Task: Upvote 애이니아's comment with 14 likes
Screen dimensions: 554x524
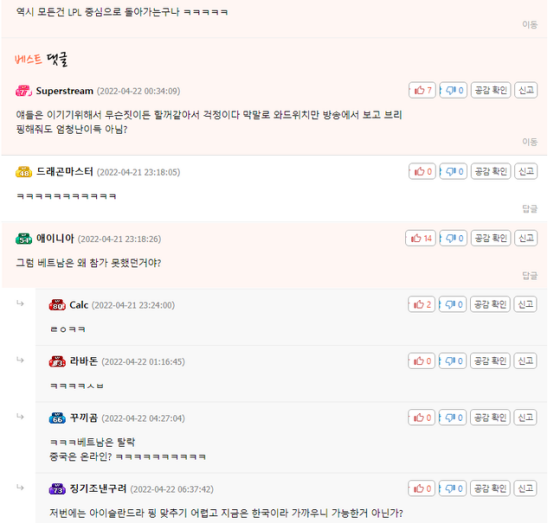Action: tap(420, 239)
